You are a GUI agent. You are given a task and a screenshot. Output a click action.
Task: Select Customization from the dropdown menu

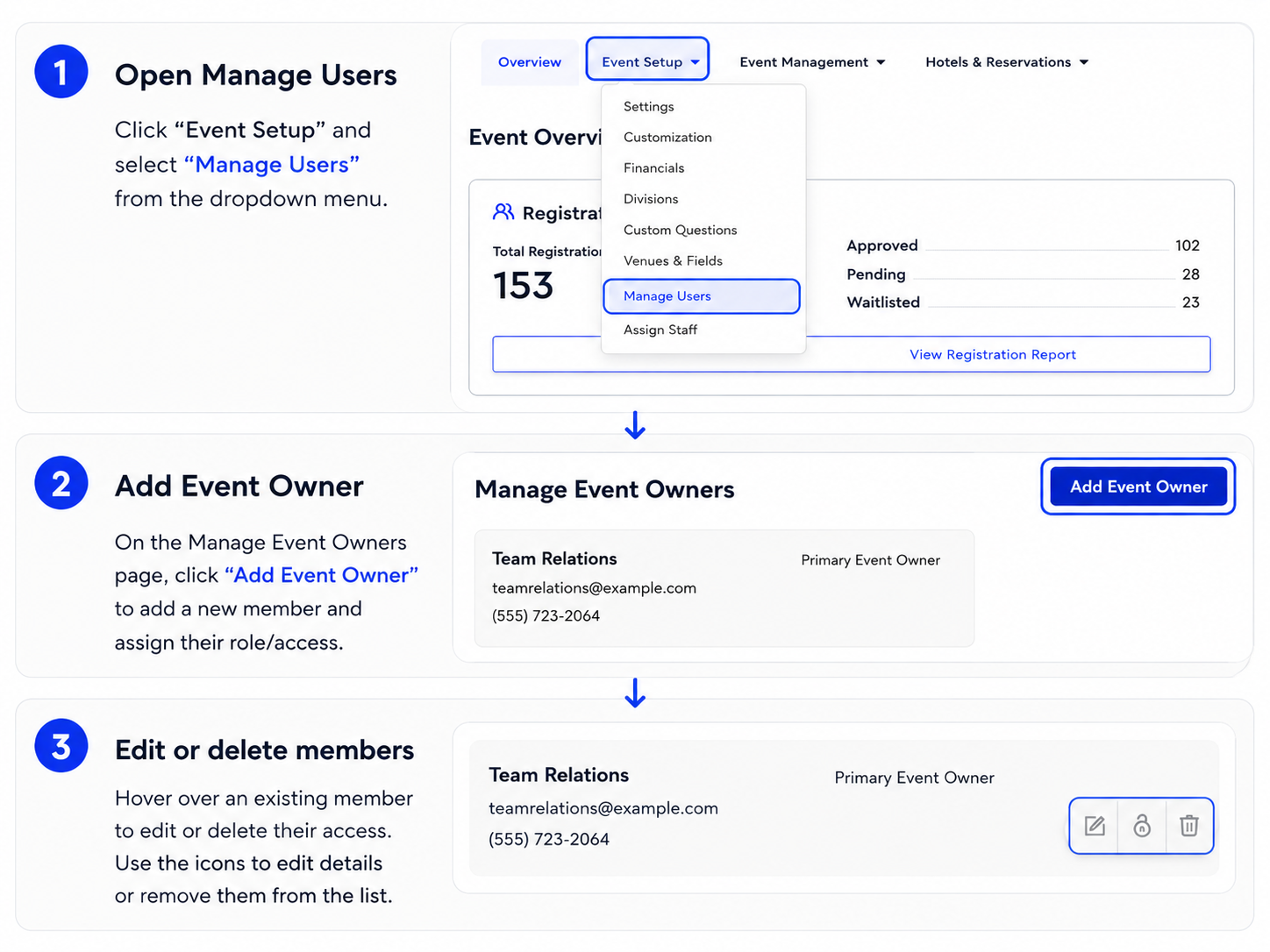[x=667, y=137]
